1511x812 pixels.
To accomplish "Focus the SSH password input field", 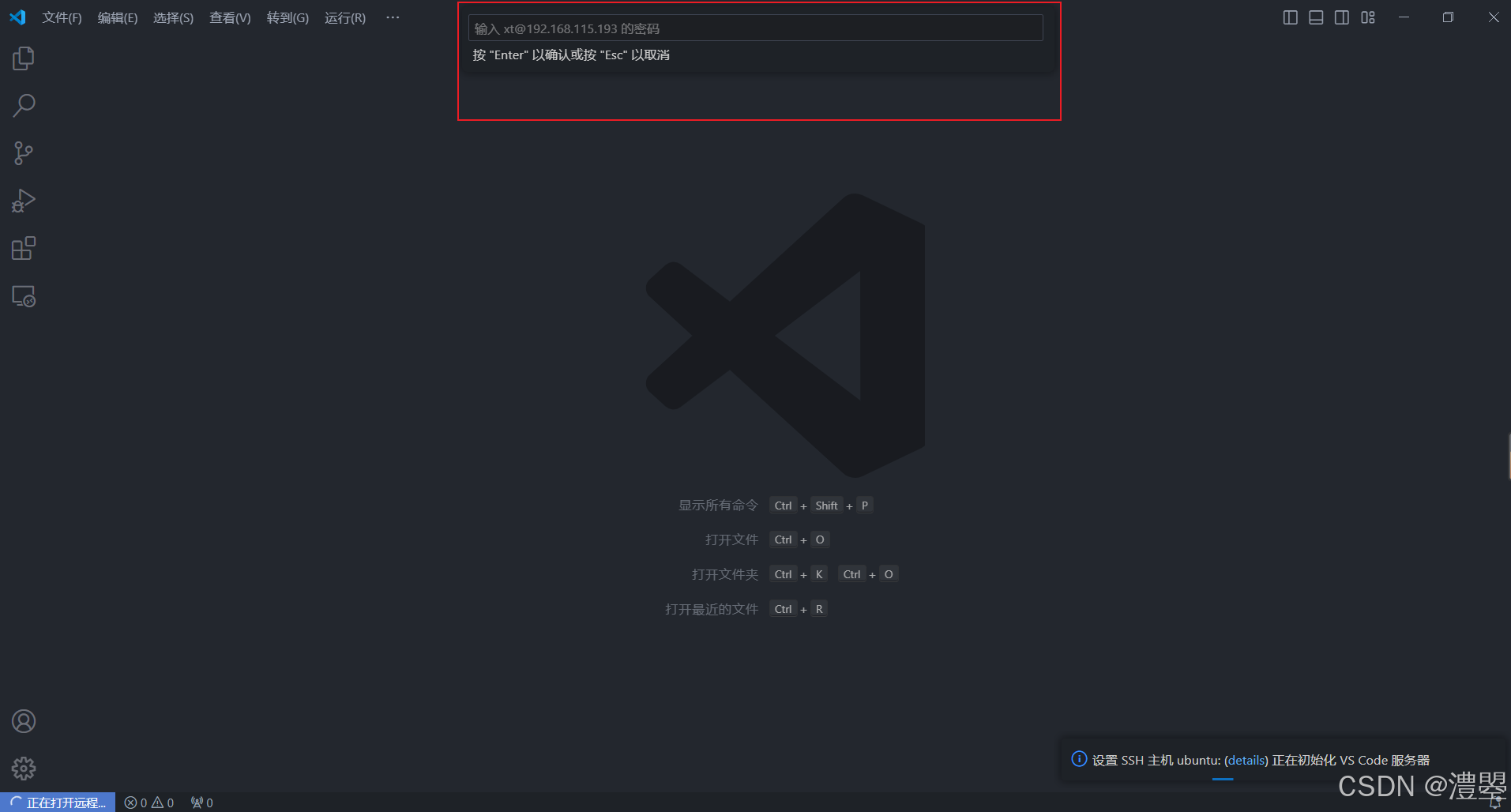I will pyautogui.click(x=756, y=28).
